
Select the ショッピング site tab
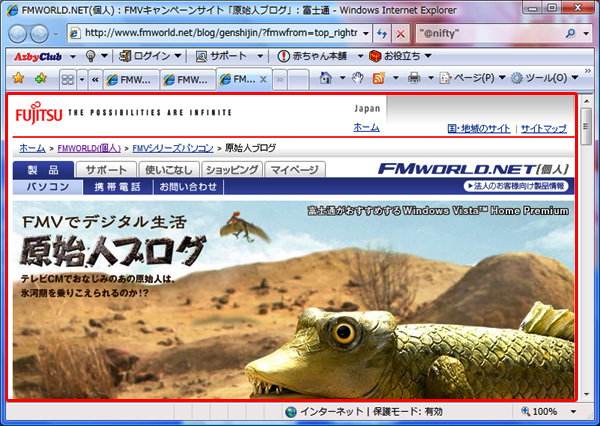[232, 170]
